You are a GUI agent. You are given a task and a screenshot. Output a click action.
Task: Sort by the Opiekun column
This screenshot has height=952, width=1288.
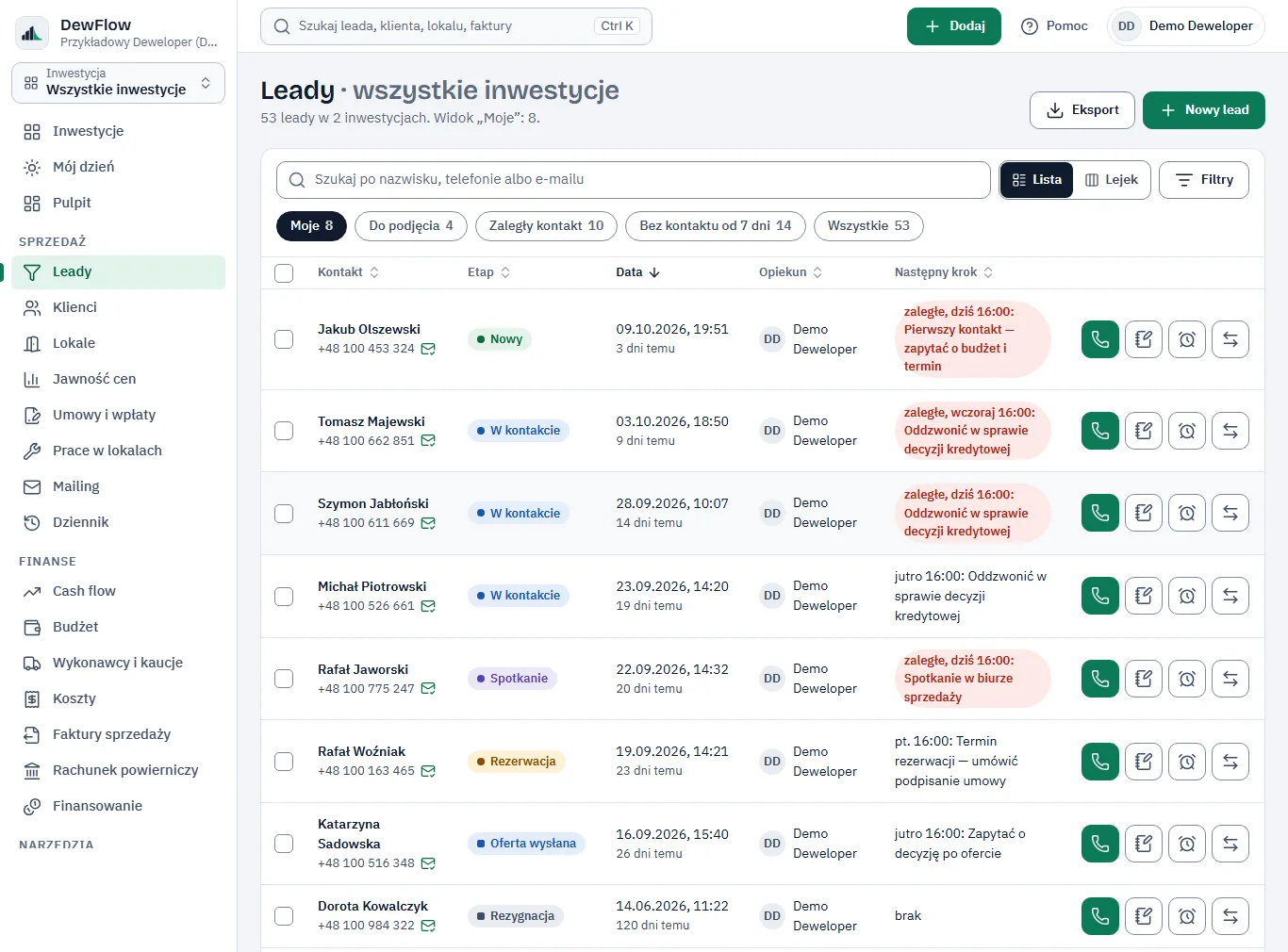click(790, 272)
